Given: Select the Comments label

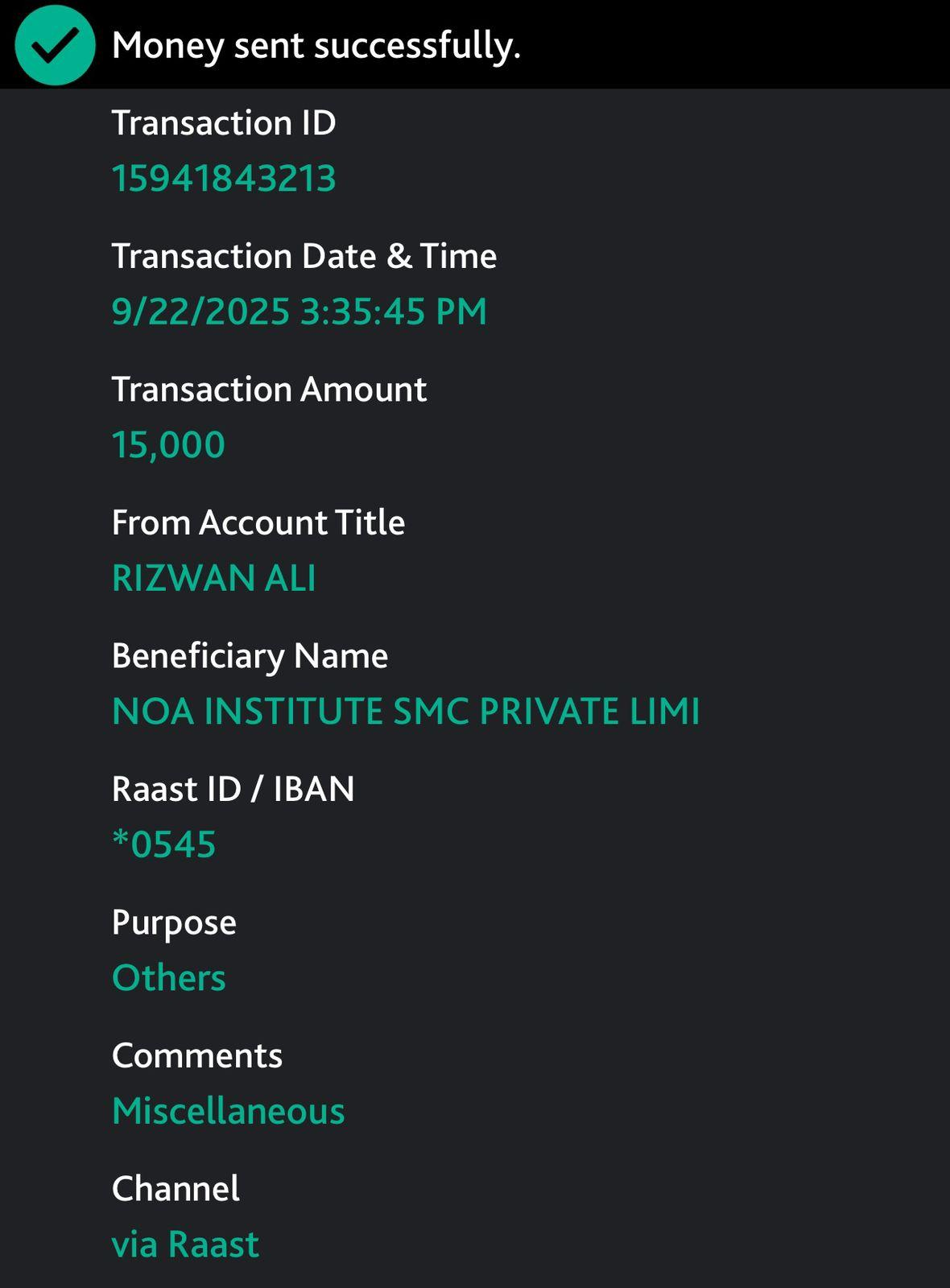Looking at the screenshot, I should click(x=197, y=1055).
